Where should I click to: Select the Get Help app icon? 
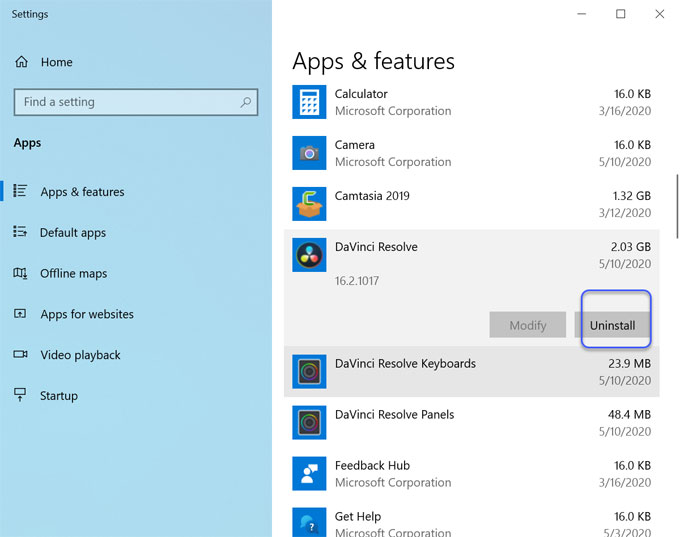(309, 522)
